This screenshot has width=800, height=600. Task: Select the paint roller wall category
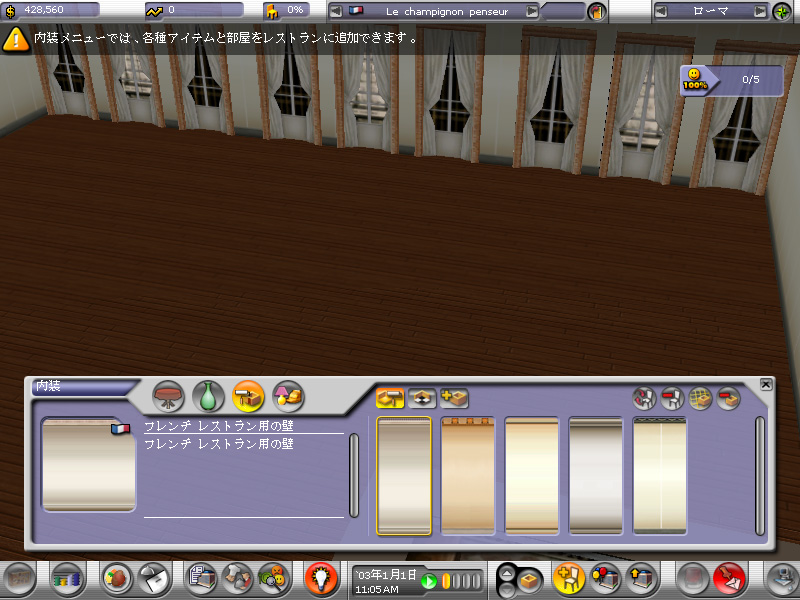pos(248,396)
